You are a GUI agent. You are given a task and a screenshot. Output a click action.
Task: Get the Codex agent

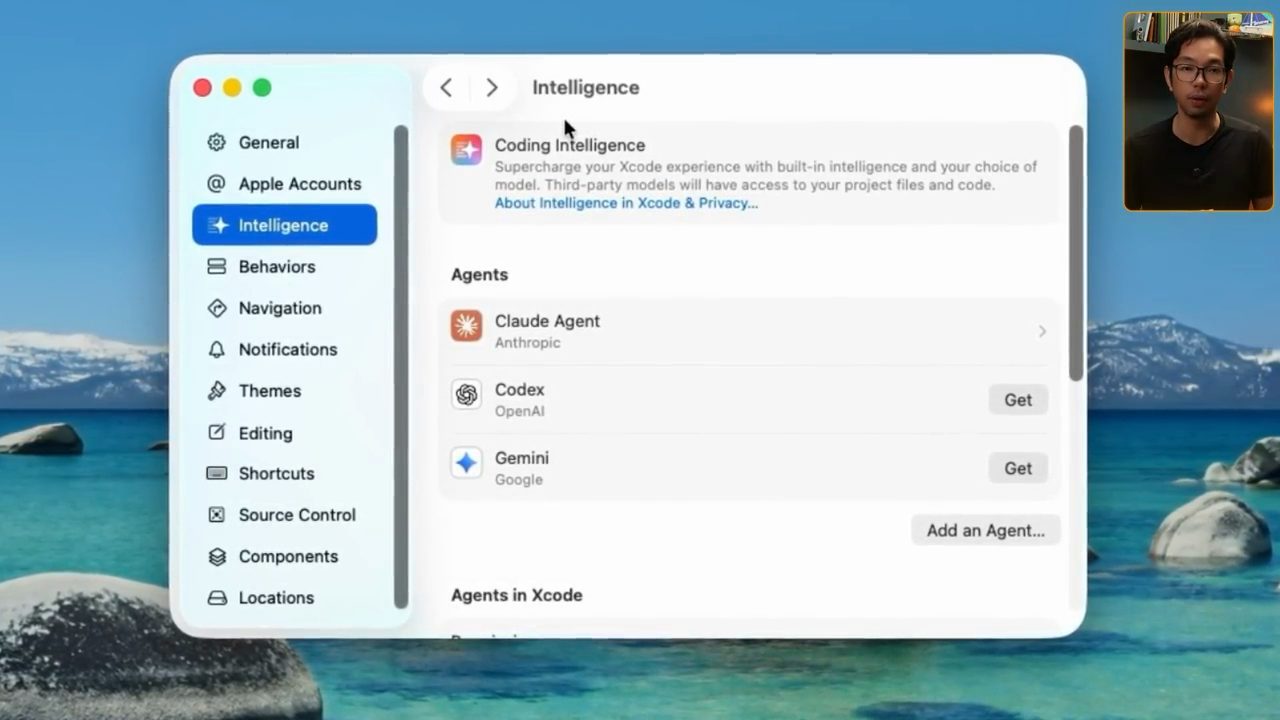coord(1018,400)
